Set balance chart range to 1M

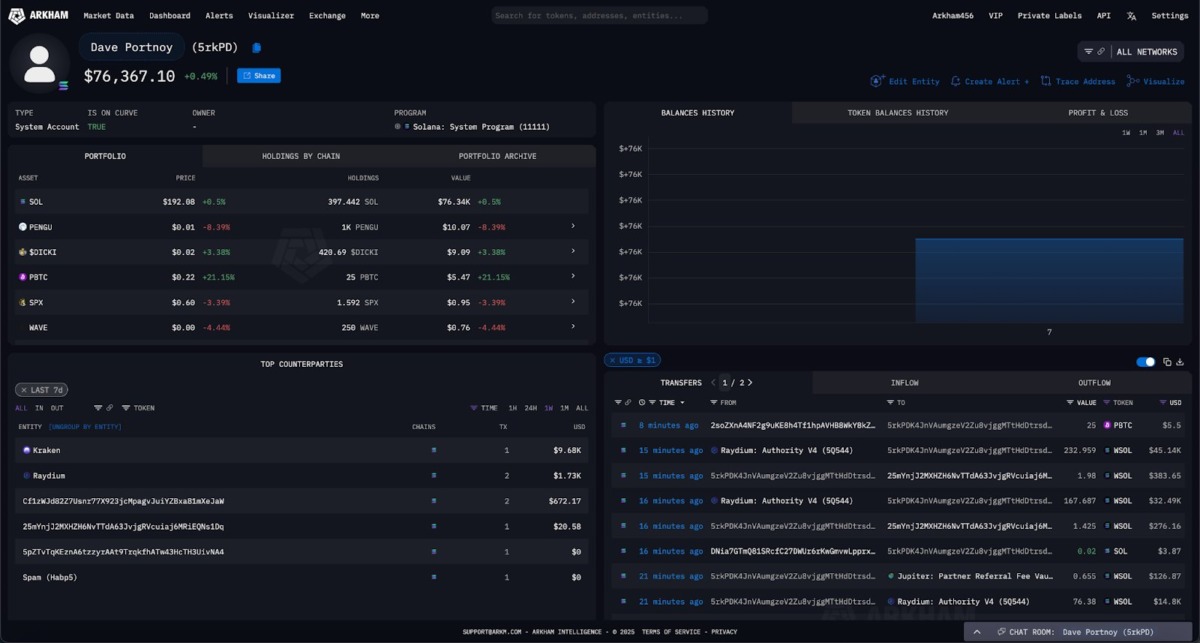(1143, 133)
